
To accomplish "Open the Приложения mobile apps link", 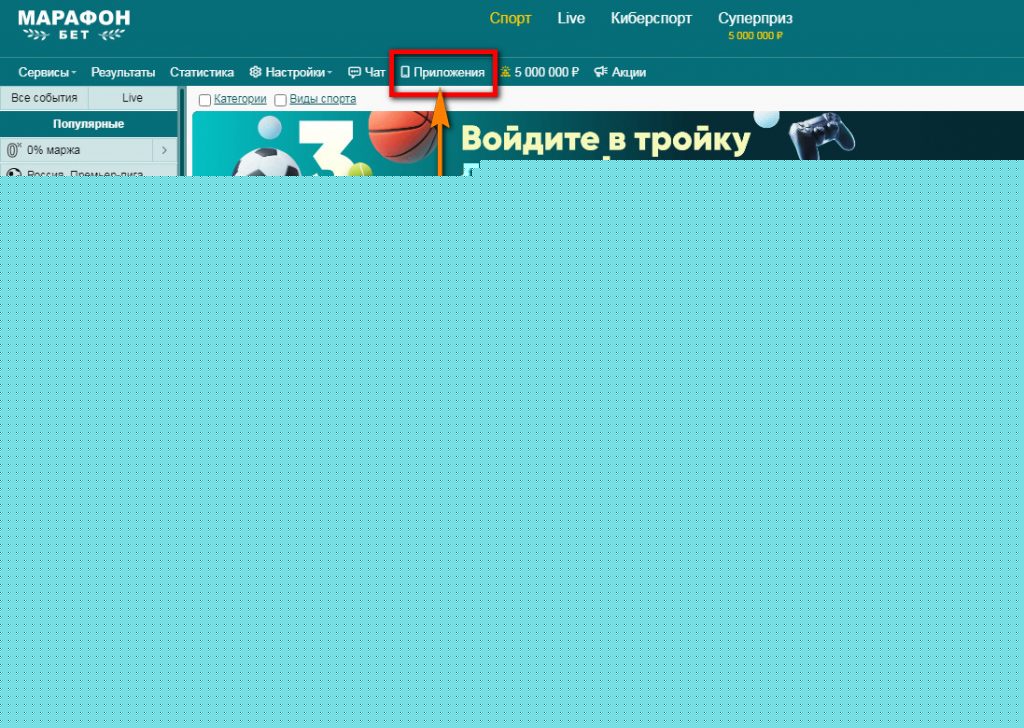I will click(x=443, y=72).
